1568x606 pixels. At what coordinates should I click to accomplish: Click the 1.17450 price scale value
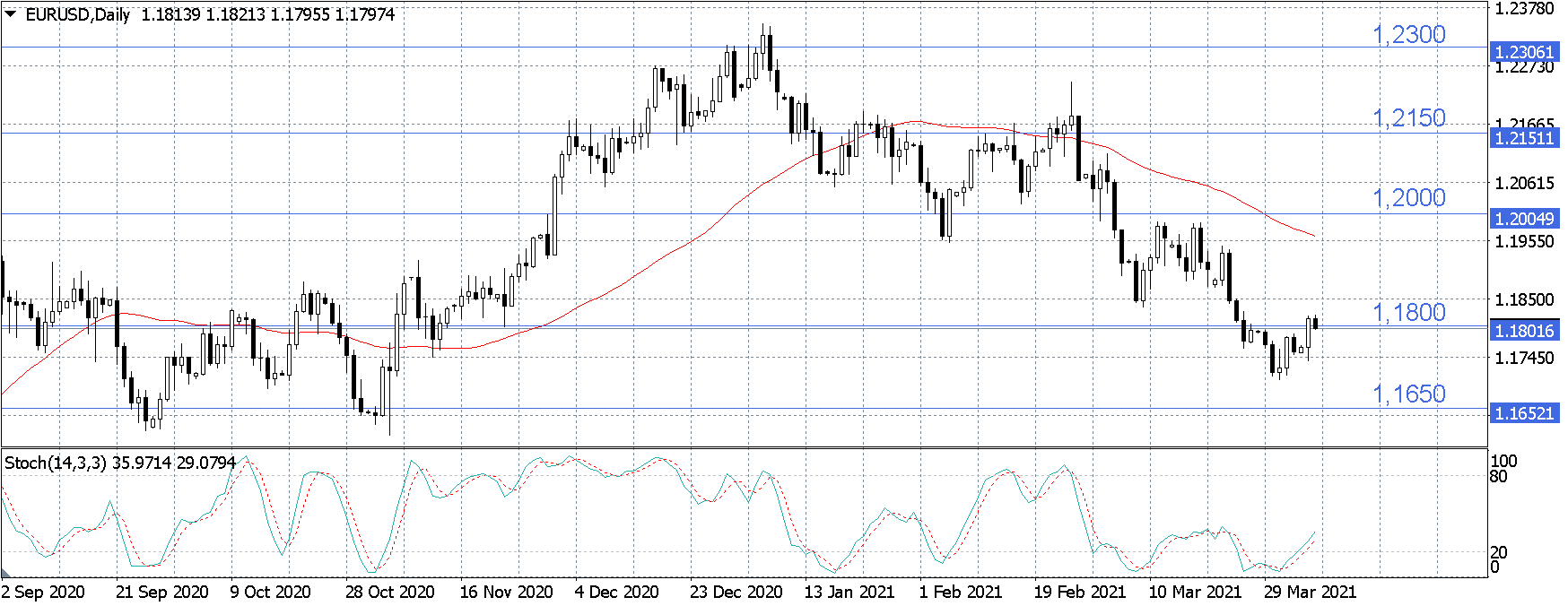1524,358
